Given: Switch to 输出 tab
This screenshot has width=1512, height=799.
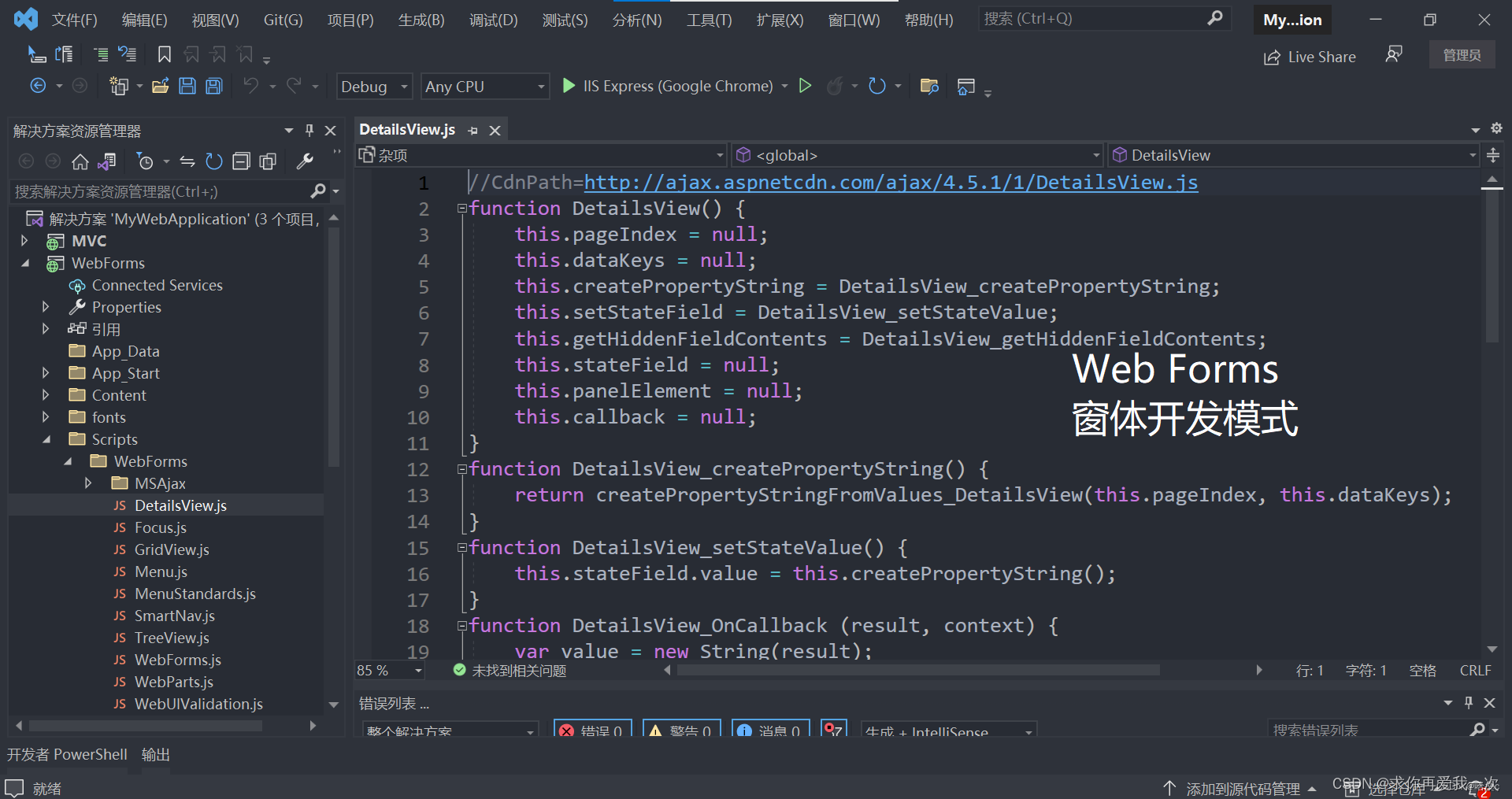Looking at the screenshot, I should click(156, 754).
